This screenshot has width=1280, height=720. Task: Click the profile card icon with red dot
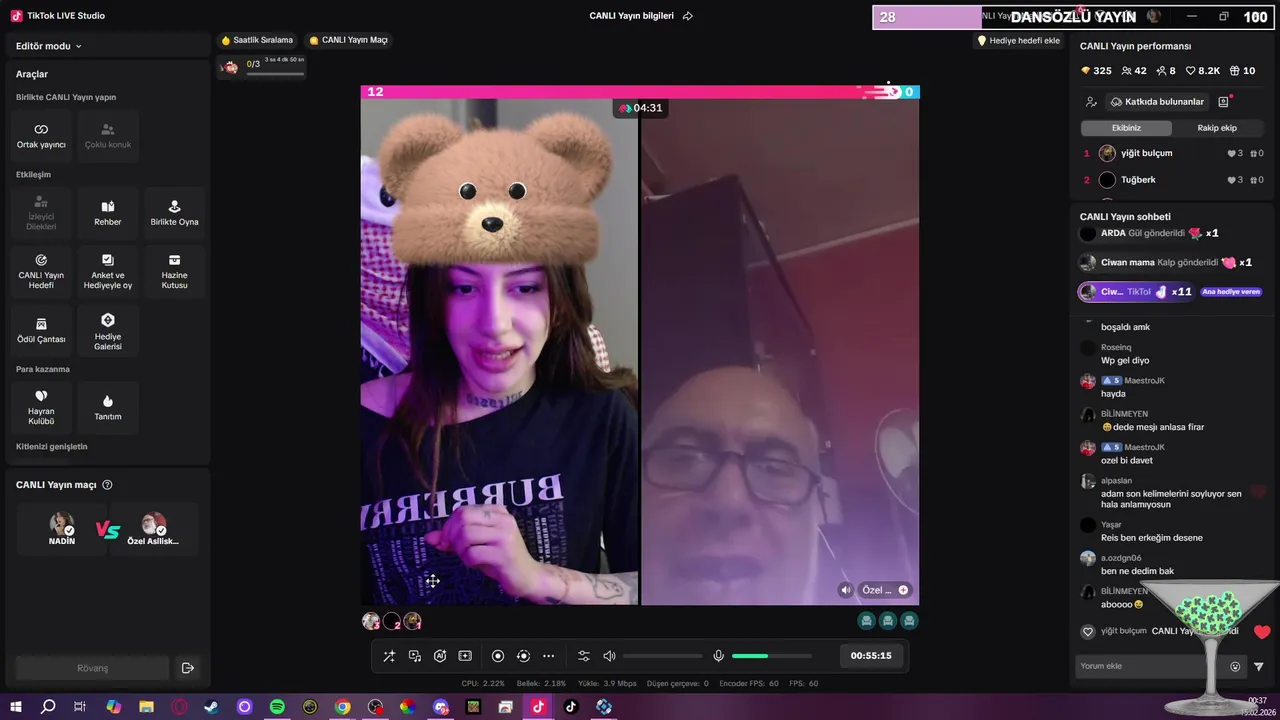coord(1223,102)
